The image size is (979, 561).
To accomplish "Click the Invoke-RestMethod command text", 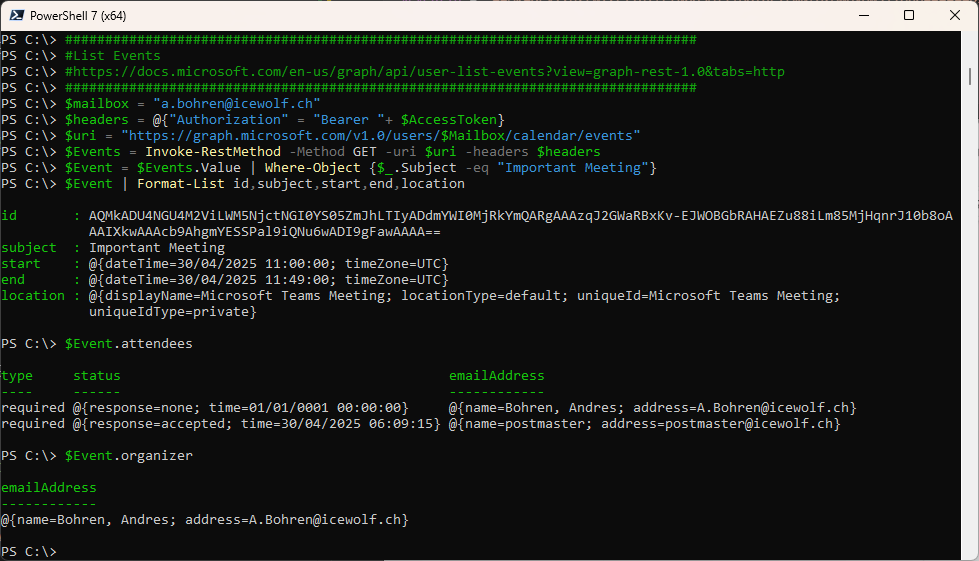I will (213, 152).
